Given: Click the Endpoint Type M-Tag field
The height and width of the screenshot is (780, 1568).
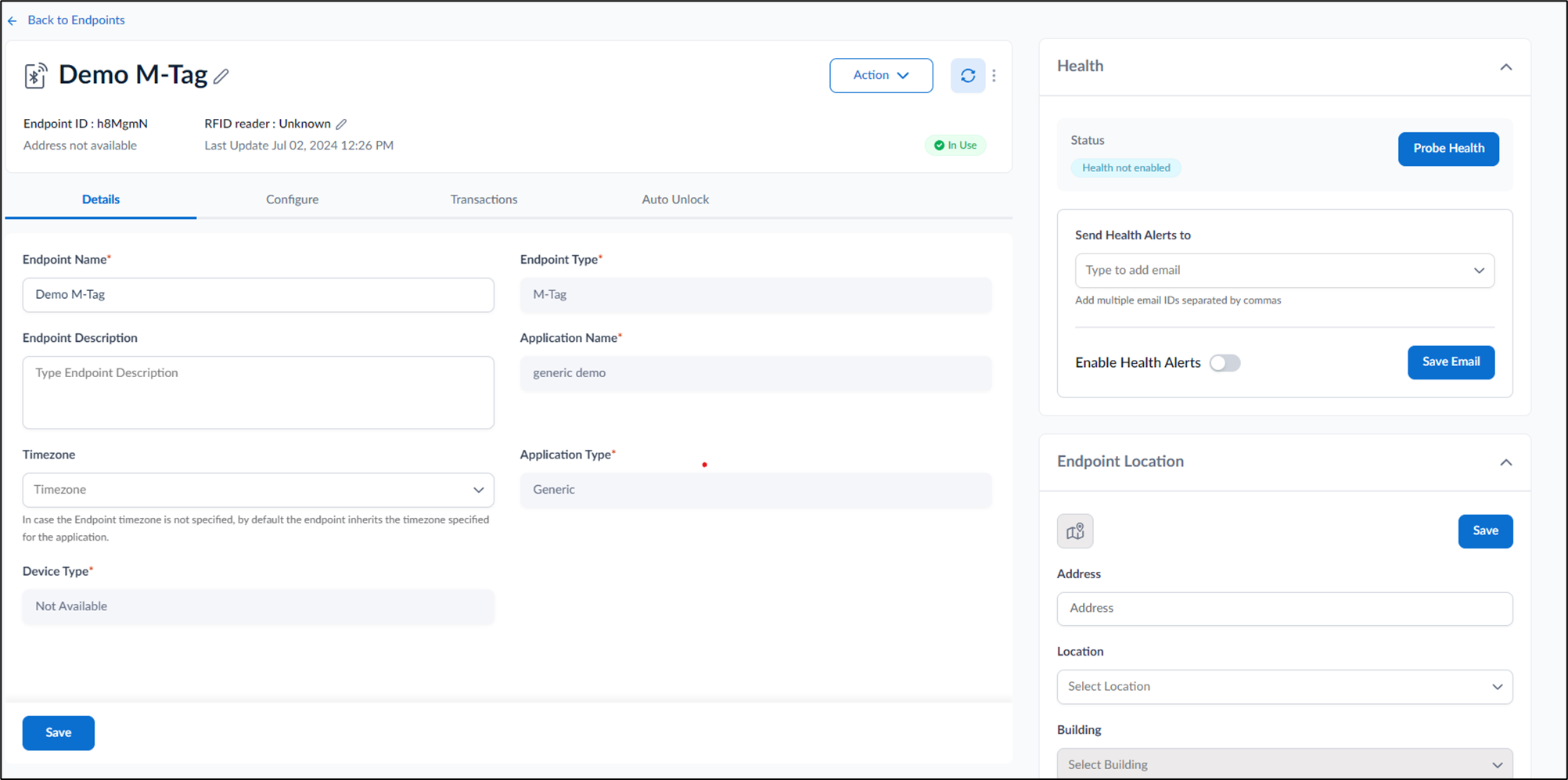Looking at the screenshot, I should pos(756,295).
